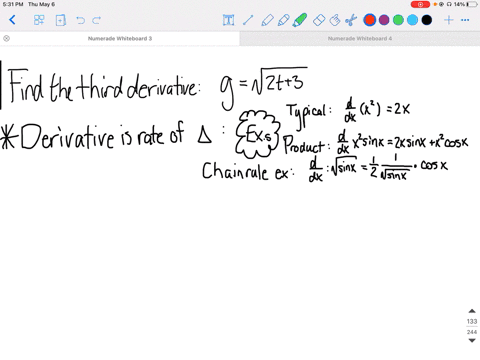Tap the 5:31 PM clock in the status bar
The width and height of the screenshot is (480, 360).
[13, 4]
